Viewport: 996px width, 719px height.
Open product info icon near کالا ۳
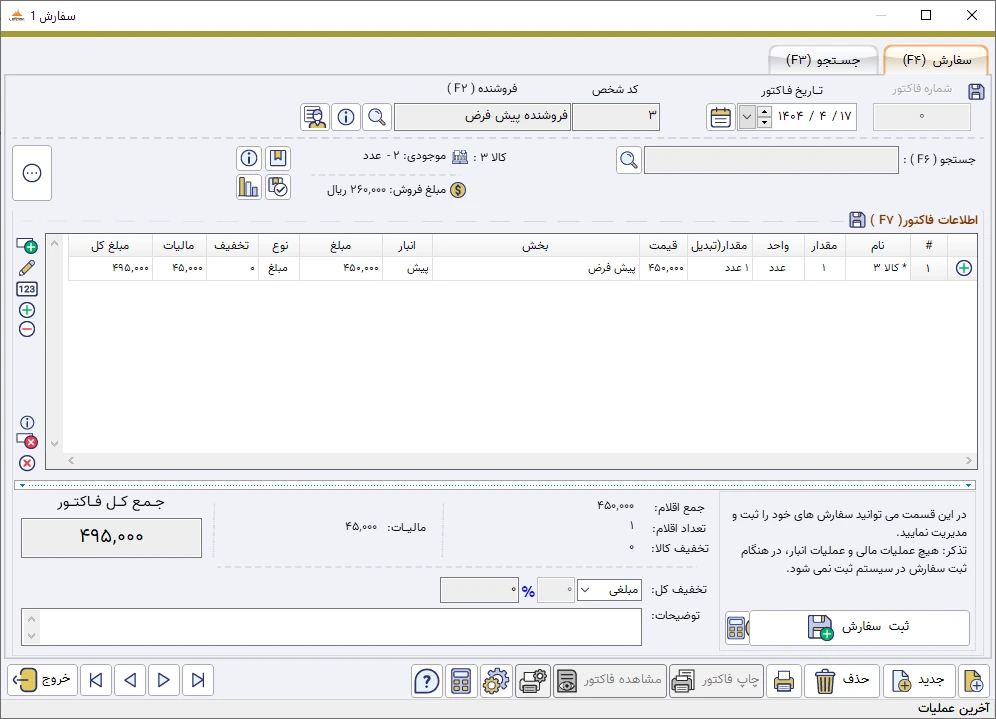pos(249,158)
